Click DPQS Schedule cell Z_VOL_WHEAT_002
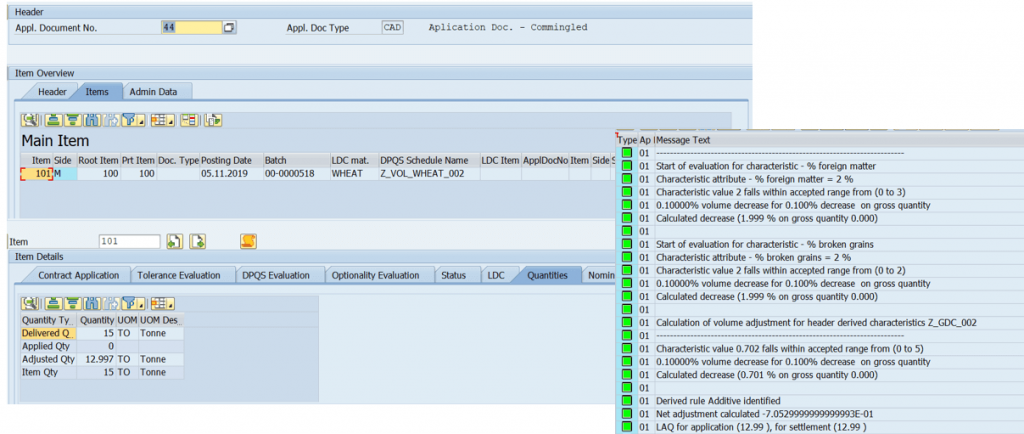Screen dimensions: 1024x434 point(428,174)
